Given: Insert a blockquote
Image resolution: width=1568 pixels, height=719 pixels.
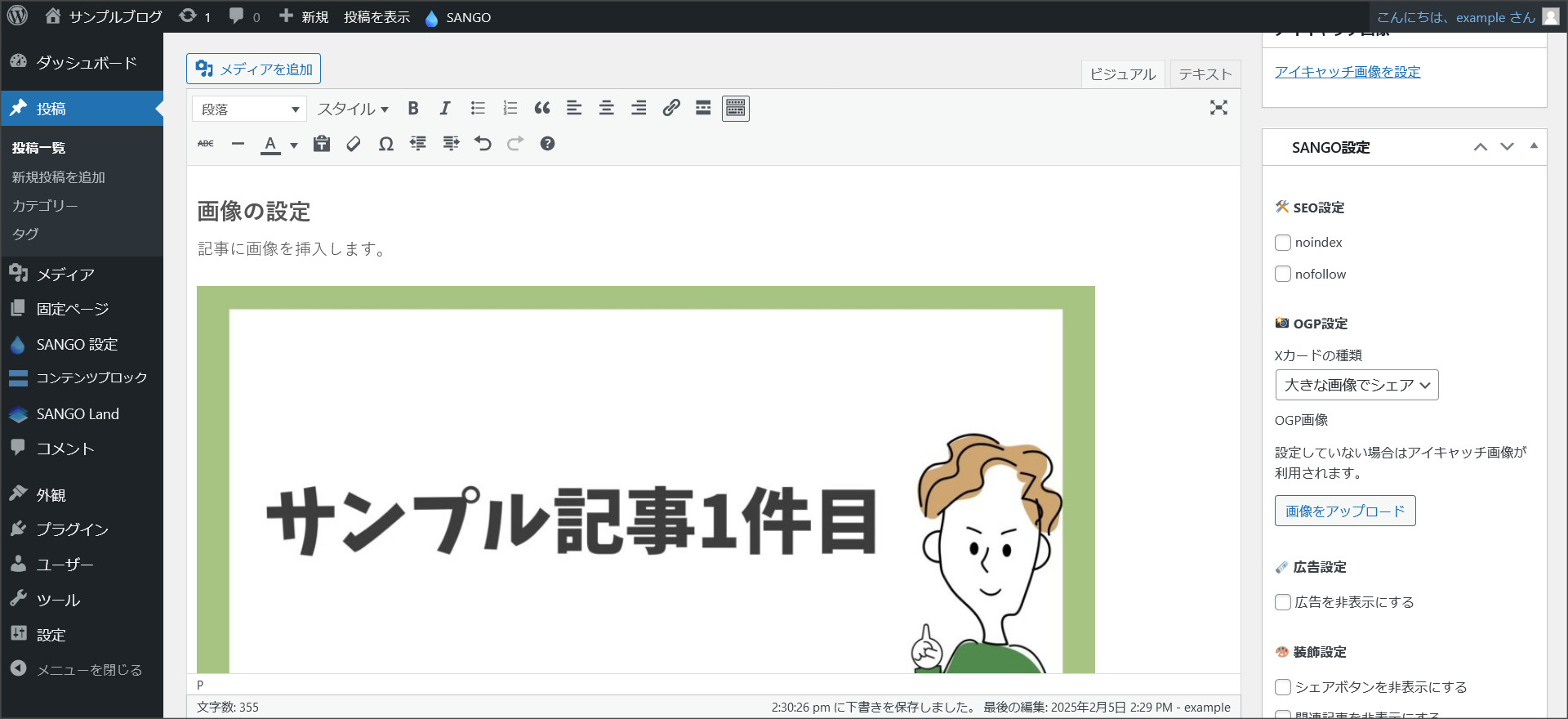Looking at the screenshot, I should [x=541, y=109].
